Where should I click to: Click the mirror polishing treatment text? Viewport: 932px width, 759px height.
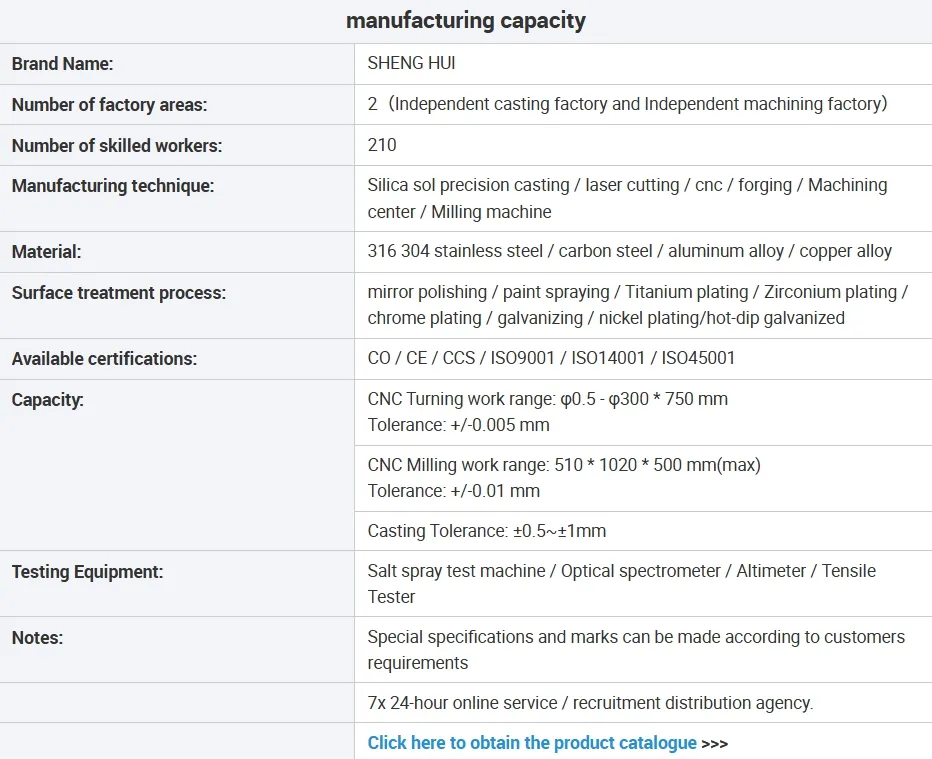point(429,292)
